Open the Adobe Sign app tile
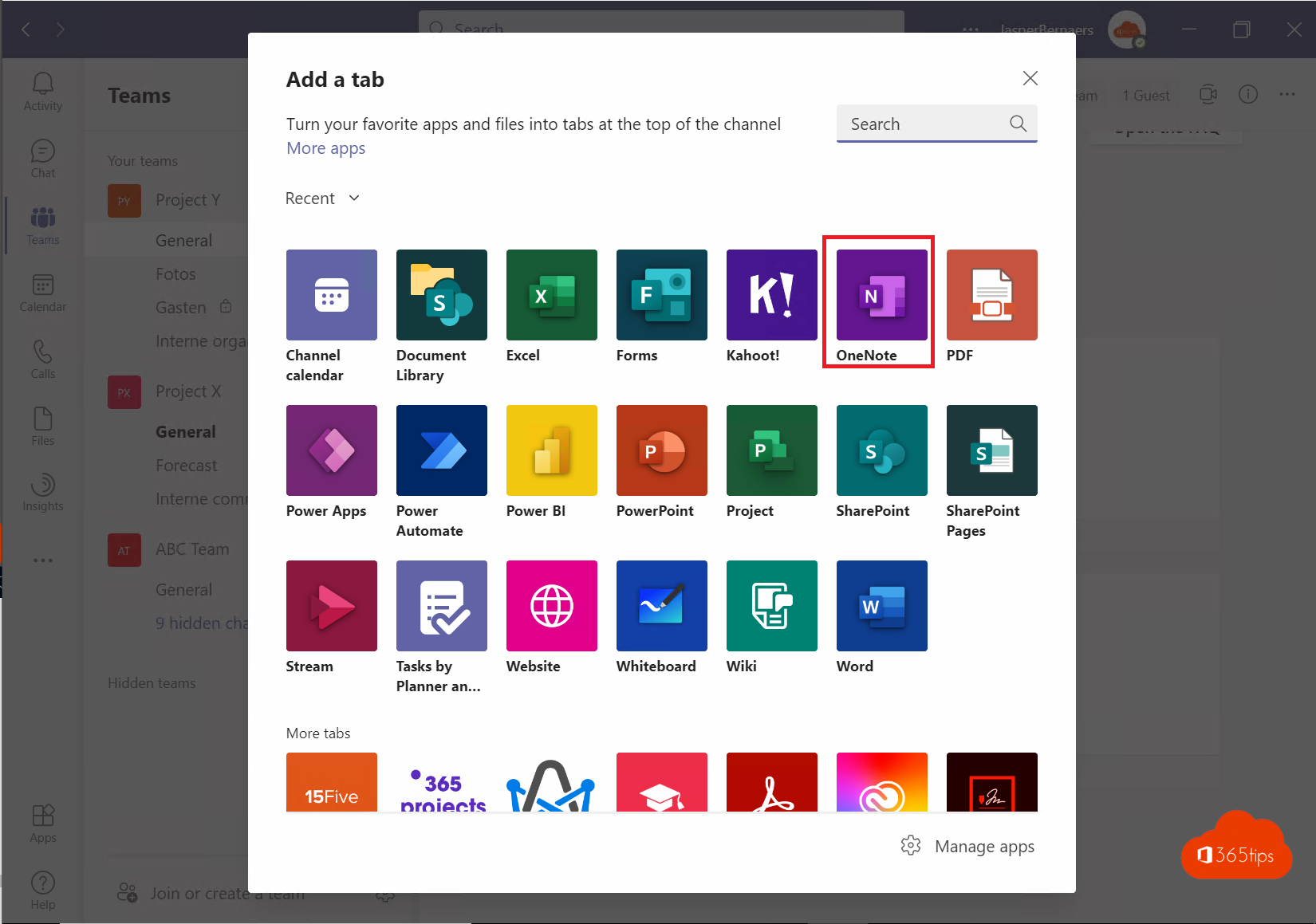Viewport: 1316px width, 924px height. 991,782
